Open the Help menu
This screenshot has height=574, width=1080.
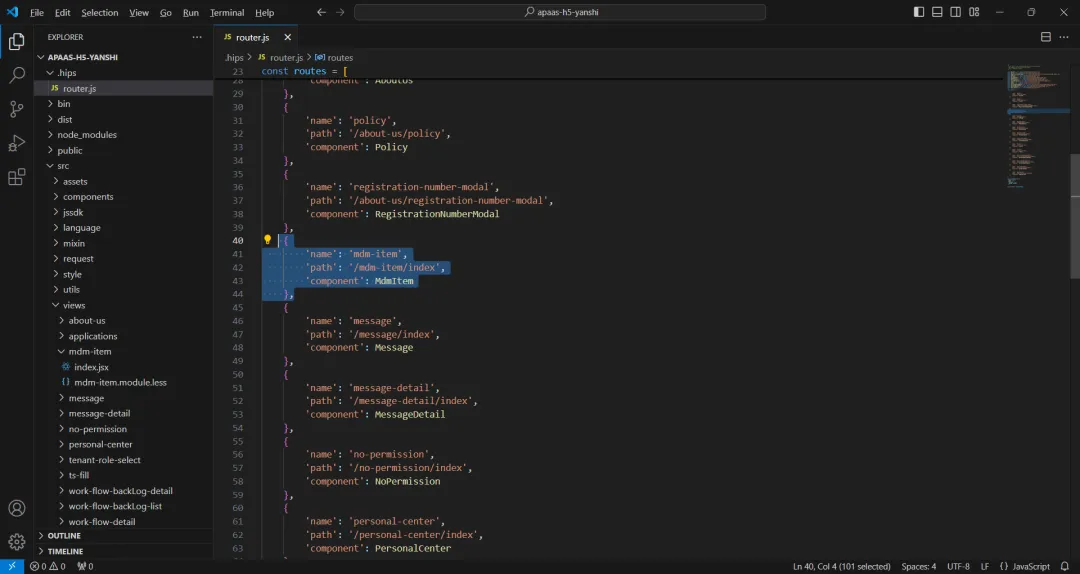click(x=264, y=12)
